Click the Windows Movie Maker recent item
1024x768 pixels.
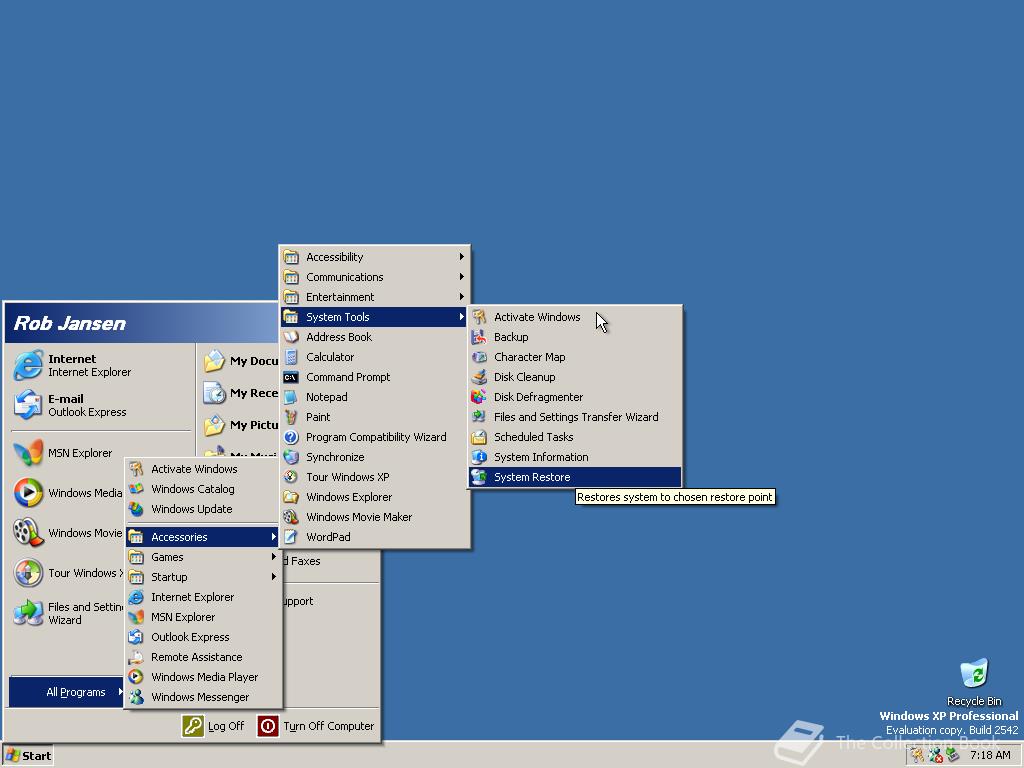68,533
